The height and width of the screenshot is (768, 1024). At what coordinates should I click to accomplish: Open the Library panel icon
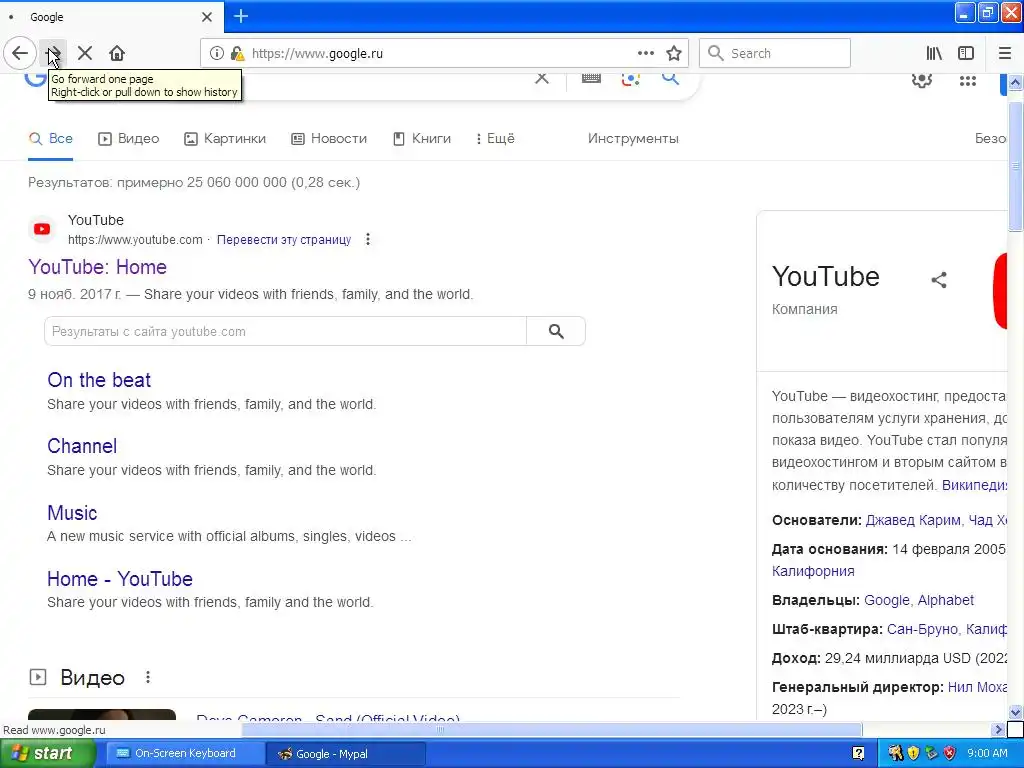[x=934, y=54]
